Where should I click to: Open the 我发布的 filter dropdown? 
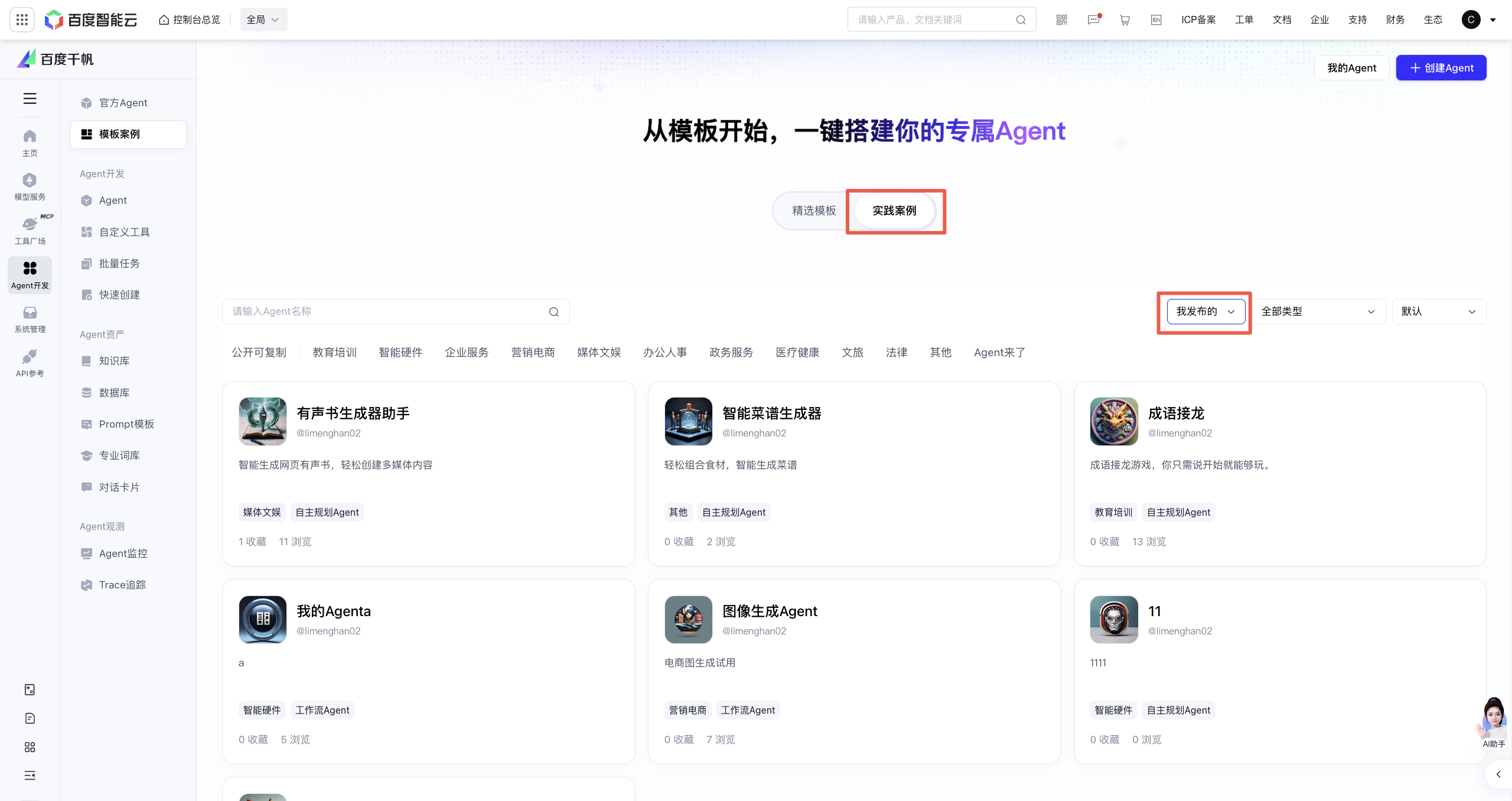tap(1203, 311)
